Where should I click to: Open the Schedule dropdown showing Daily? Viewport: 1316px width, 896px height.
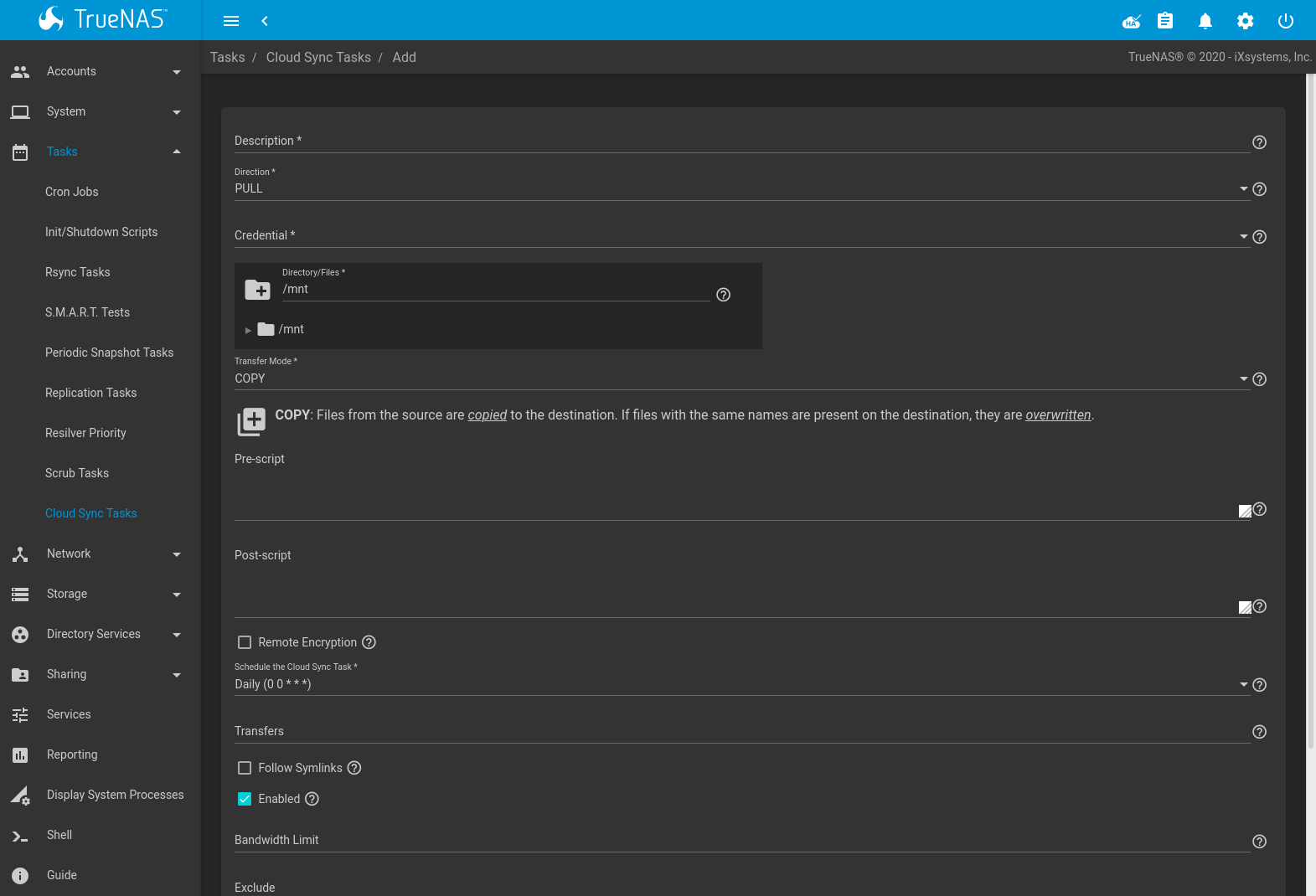coord(742,684)
